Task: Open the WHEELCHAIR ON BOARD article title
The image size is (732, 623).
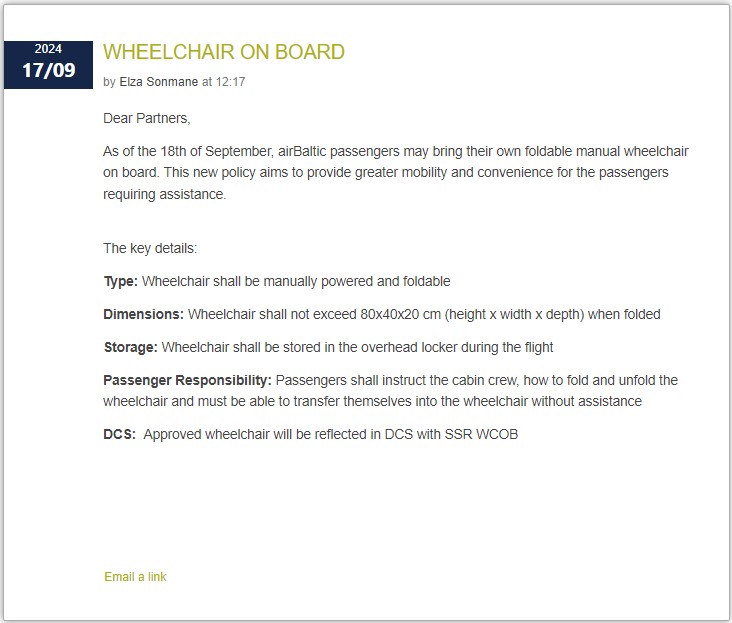Action: pos(224,52)
